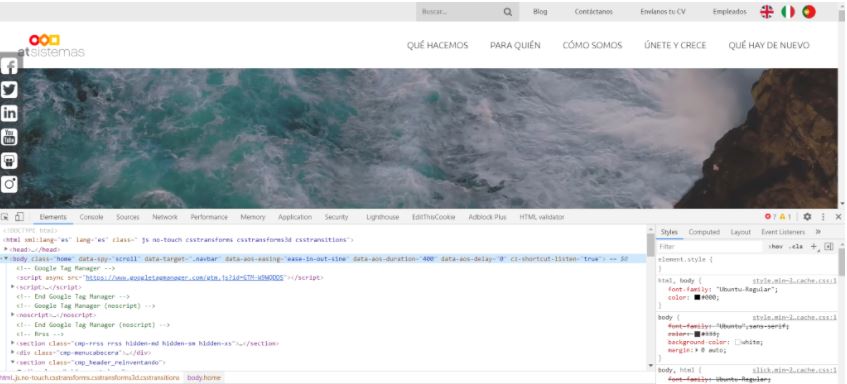This screenshot has height=384, width=847.
Task: Expand the cmp-menucabecera div node
Action: pos(13,353)
